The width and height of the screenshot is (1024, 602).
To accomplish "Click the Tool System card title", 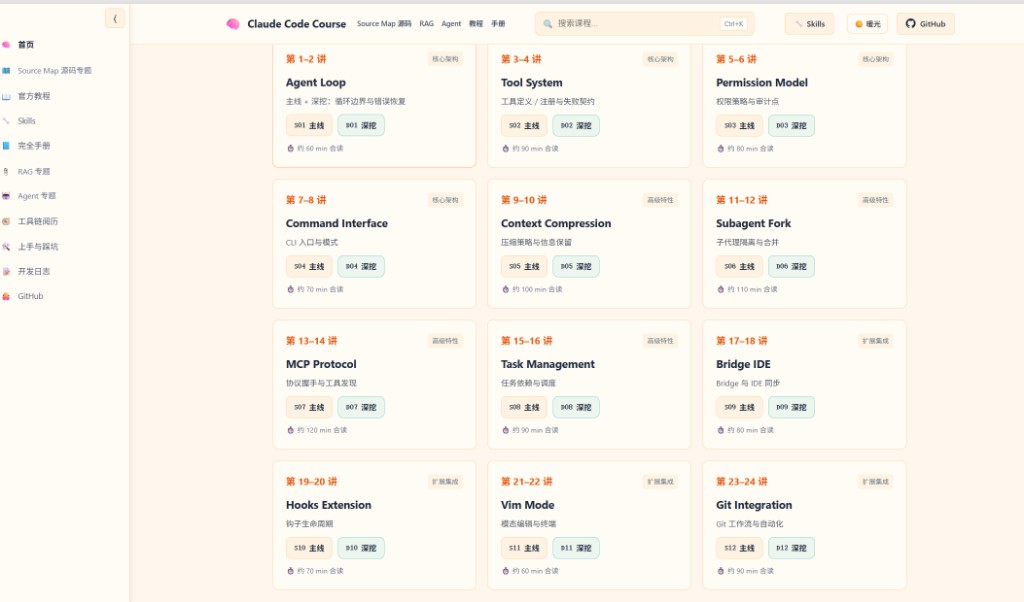I will (x=532, y=82).
